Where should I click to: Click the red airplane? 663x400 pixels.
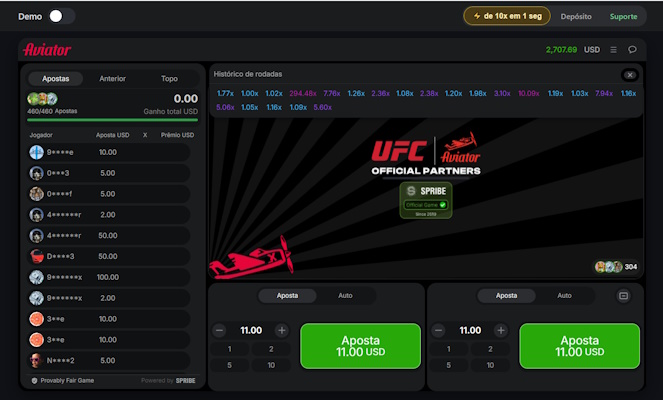[x=252, y=258]
